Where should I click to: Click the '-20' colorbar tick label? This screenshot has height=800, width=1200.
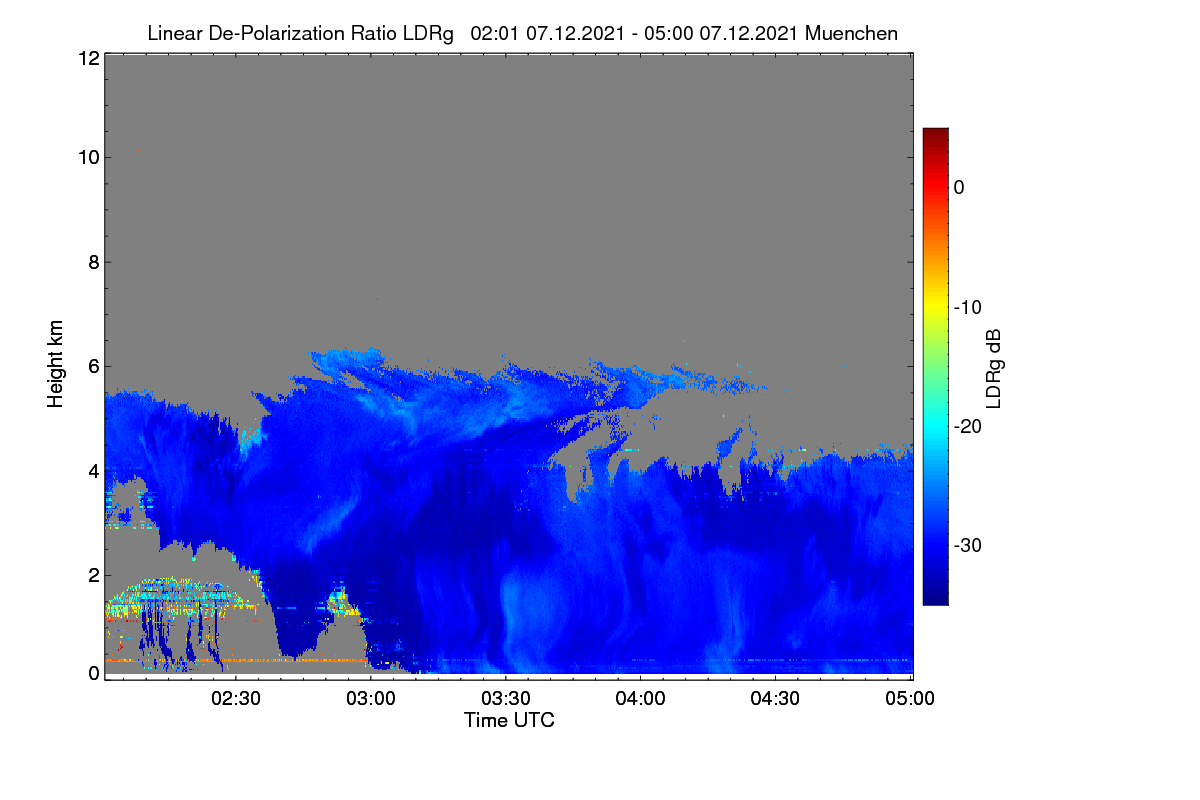[x=968, y=426]
